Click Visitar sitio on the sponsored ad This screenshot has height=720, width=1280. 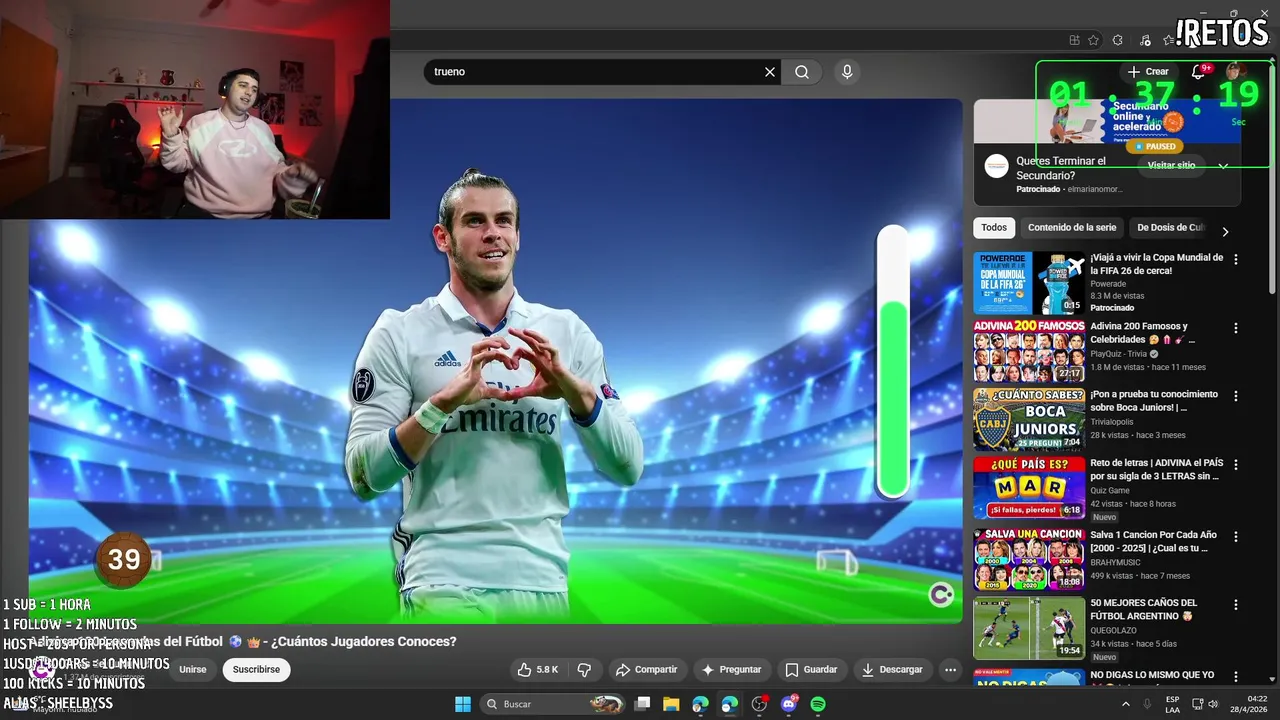click(x=1171, y=166)
